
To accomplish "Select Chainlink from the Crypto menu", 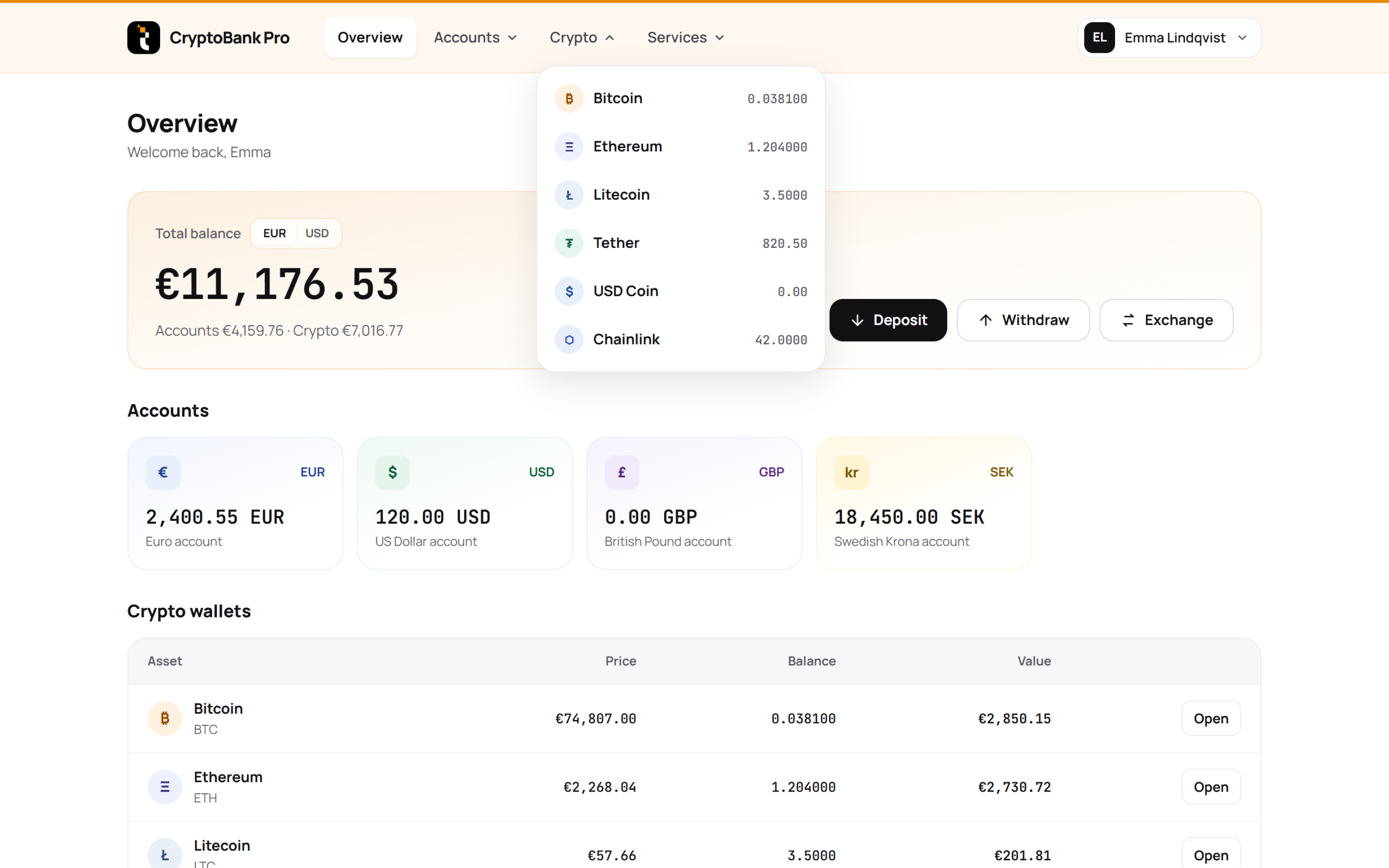I will tap(681, 340).
